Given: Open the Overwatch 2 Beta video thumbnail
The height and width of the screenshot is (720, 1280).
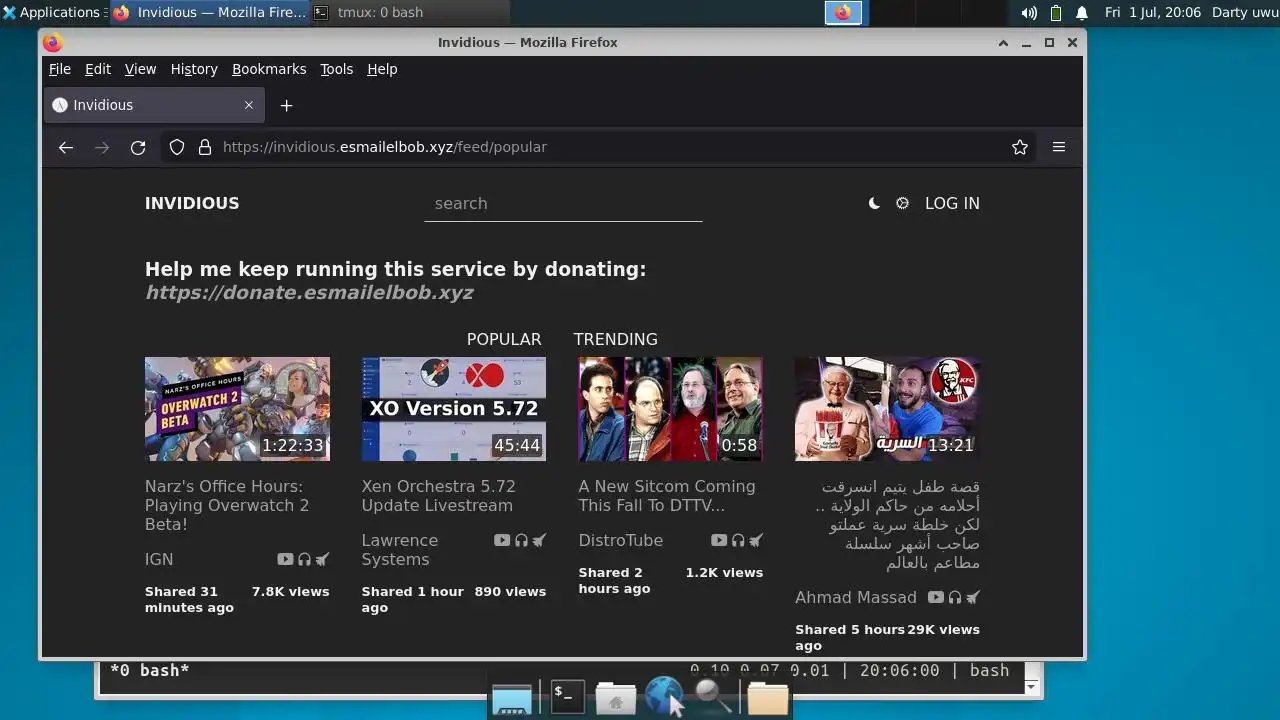Looking at the screenshot, I should (x=237, y=409).
